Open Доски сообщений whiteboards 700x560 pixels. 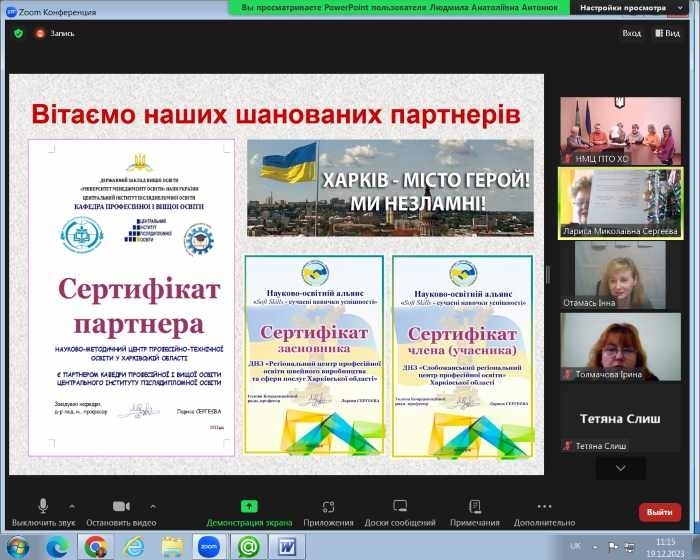point(400,507)
